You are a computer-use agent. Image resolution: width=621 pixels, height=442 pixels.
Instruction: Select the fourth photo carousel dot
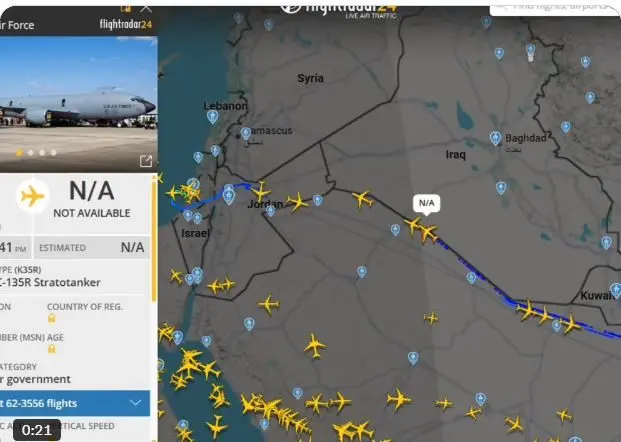coord(53,153)
